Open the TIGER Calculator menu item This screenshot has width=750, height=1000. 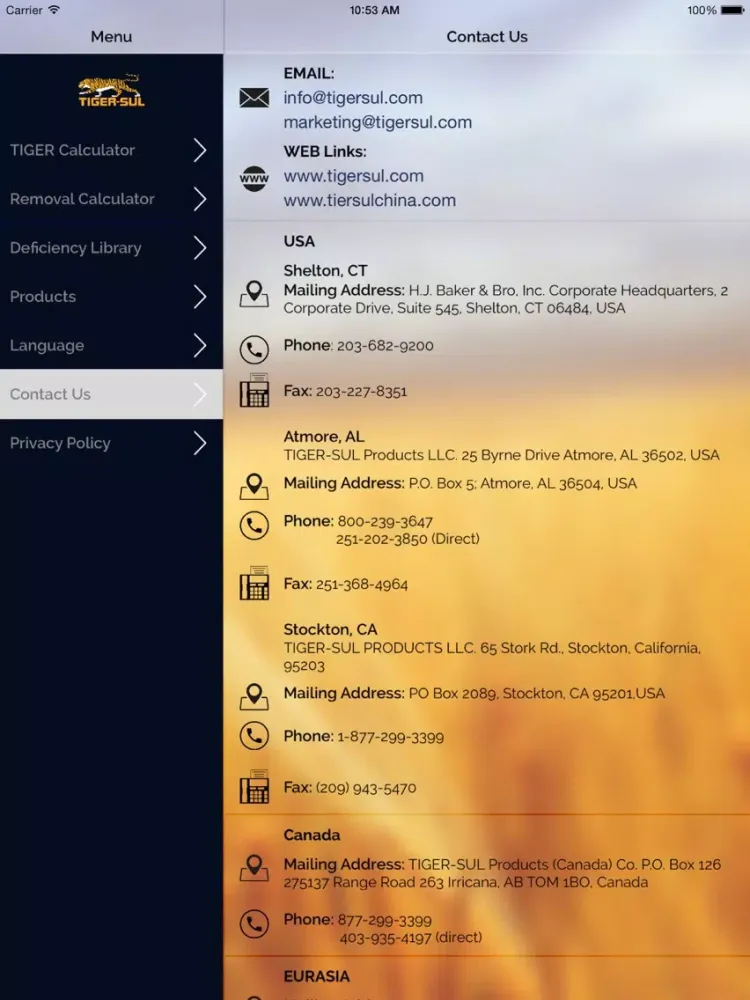(112, 150)
